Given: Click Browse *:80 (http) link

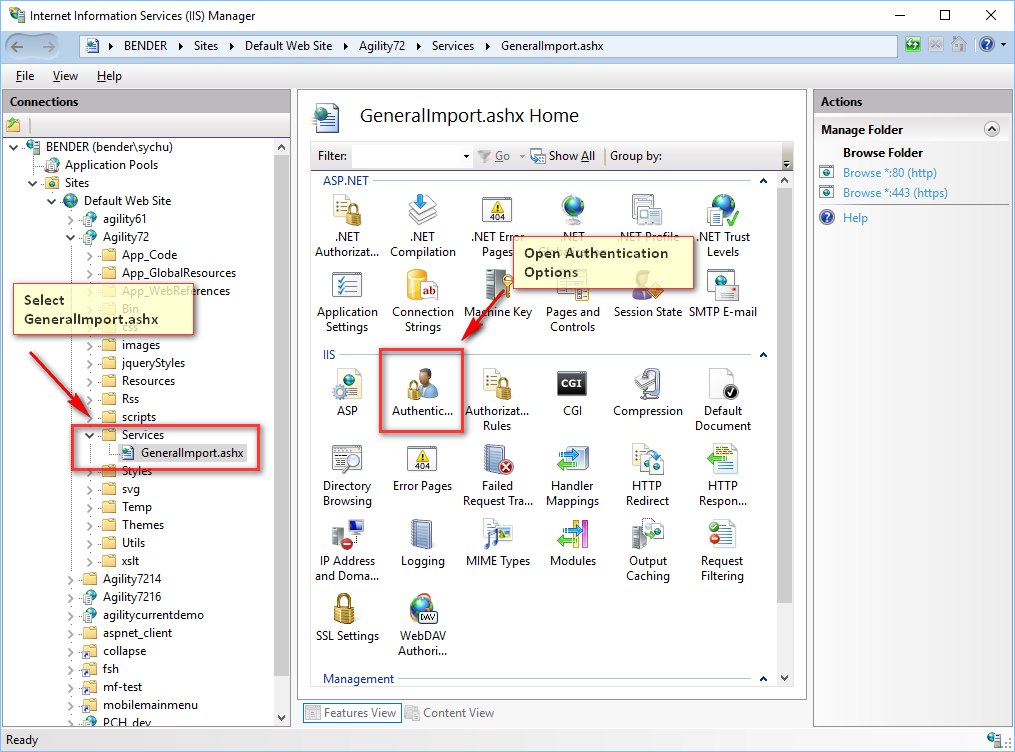Looking at the screenshot, I should click(x=888, y=173).
